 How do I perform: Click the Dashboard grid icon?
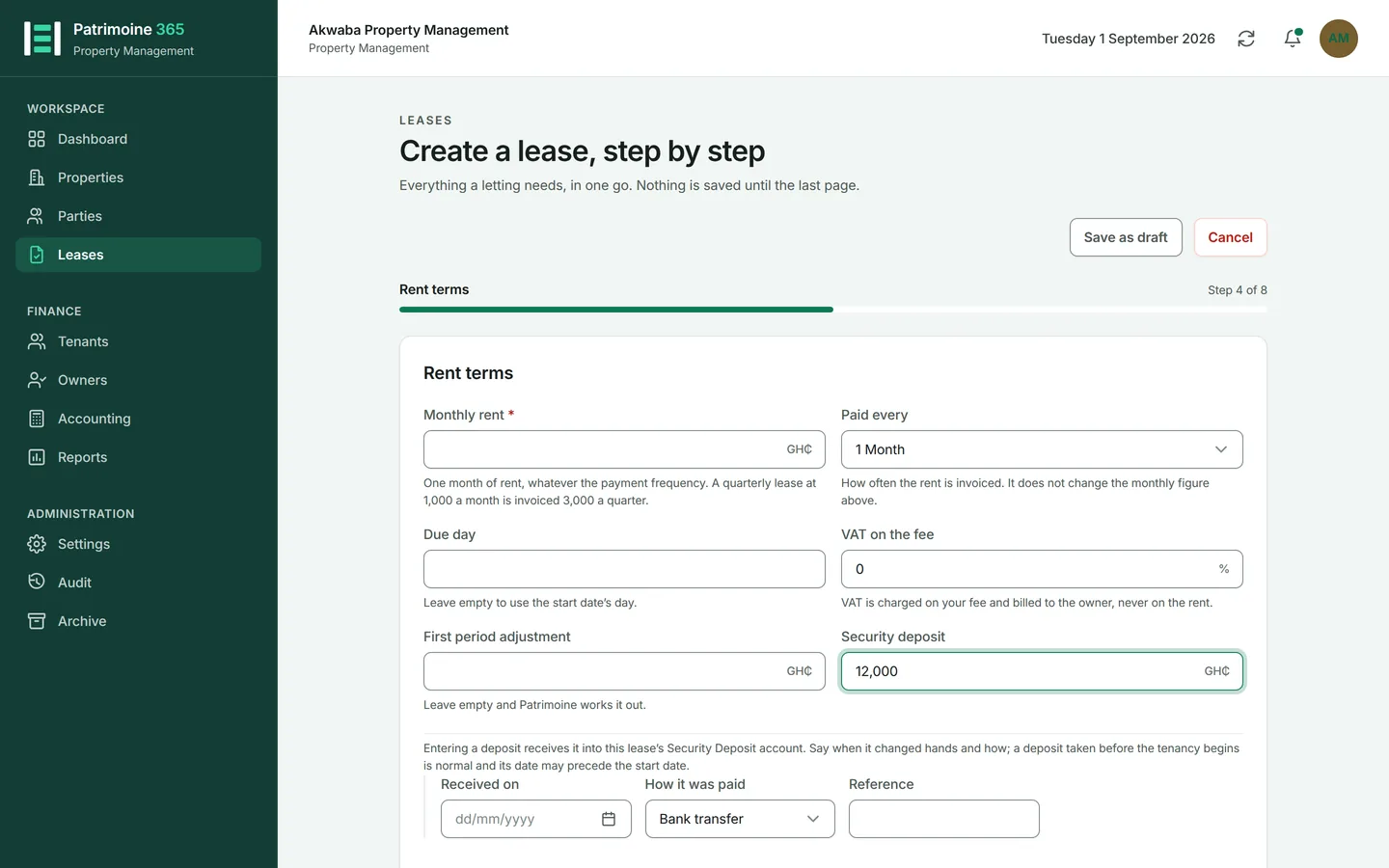37,139
